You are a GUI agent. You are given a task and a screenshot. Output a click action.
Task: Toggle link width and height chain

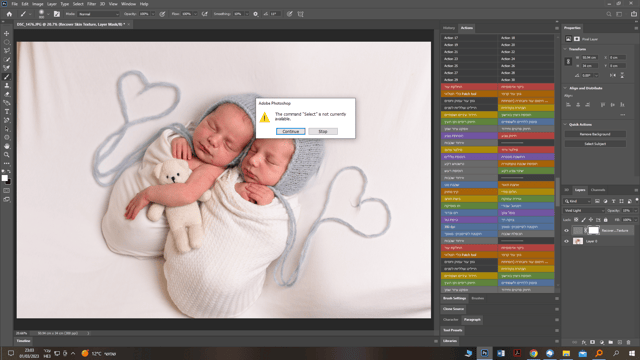[568, 62]
